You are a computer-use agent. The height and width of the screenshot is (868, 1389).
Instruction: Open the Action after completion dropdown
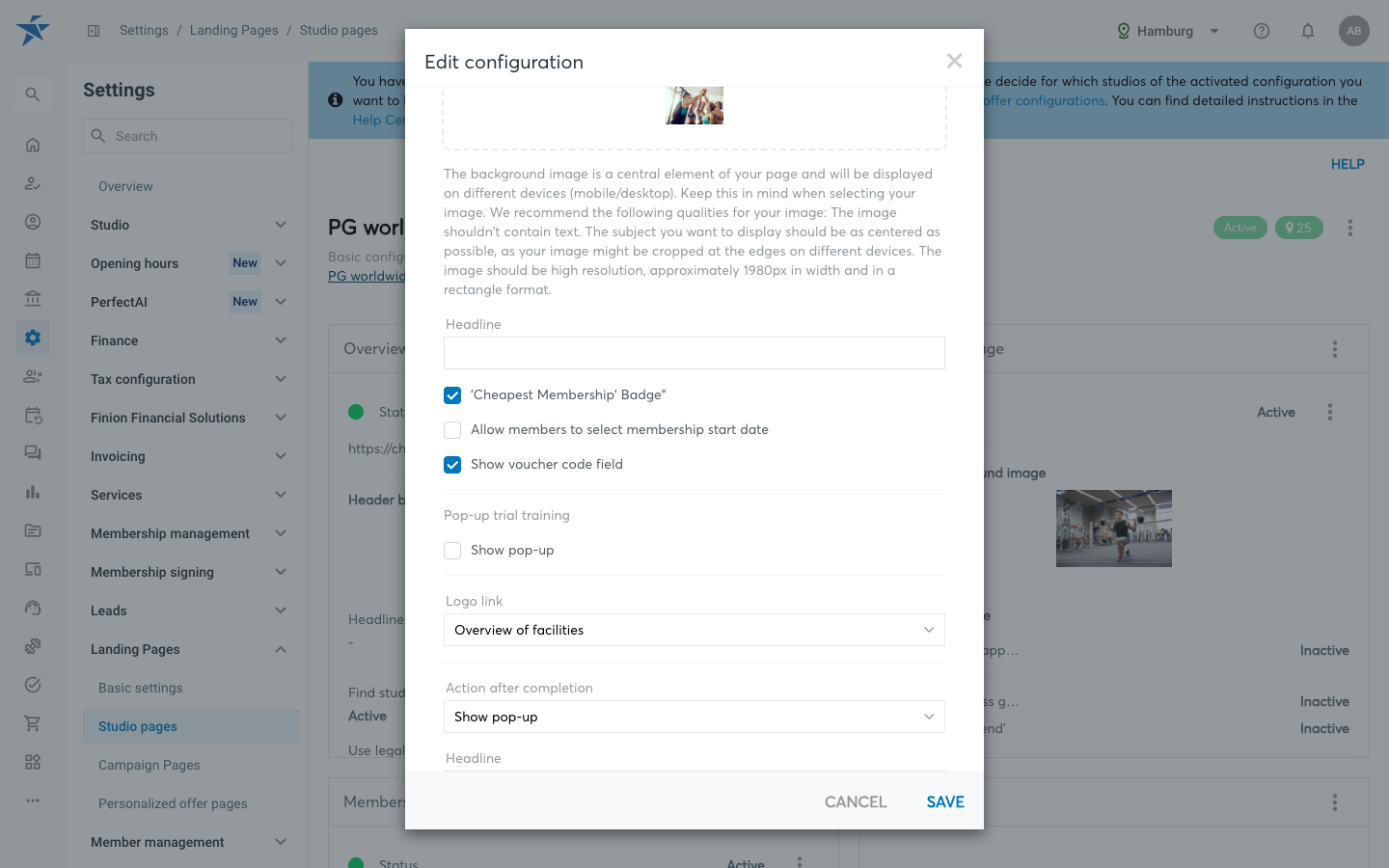tap(694, 717)
